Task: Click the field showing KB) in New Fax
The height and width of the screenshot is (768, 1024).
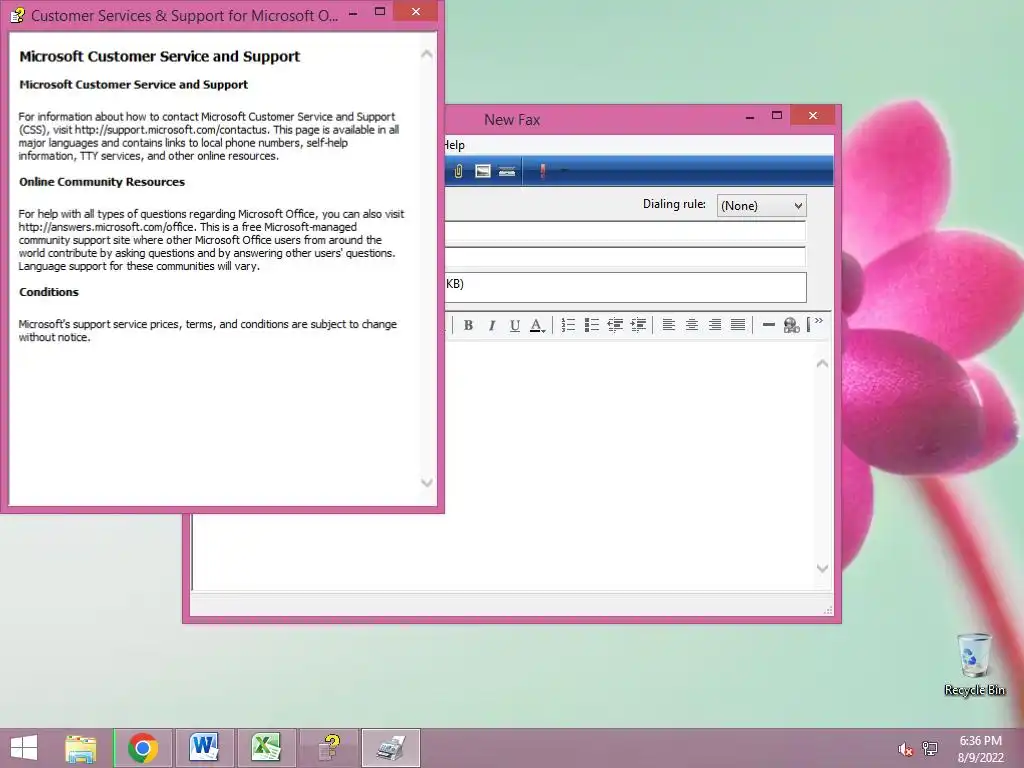Action: click(626, 287)
